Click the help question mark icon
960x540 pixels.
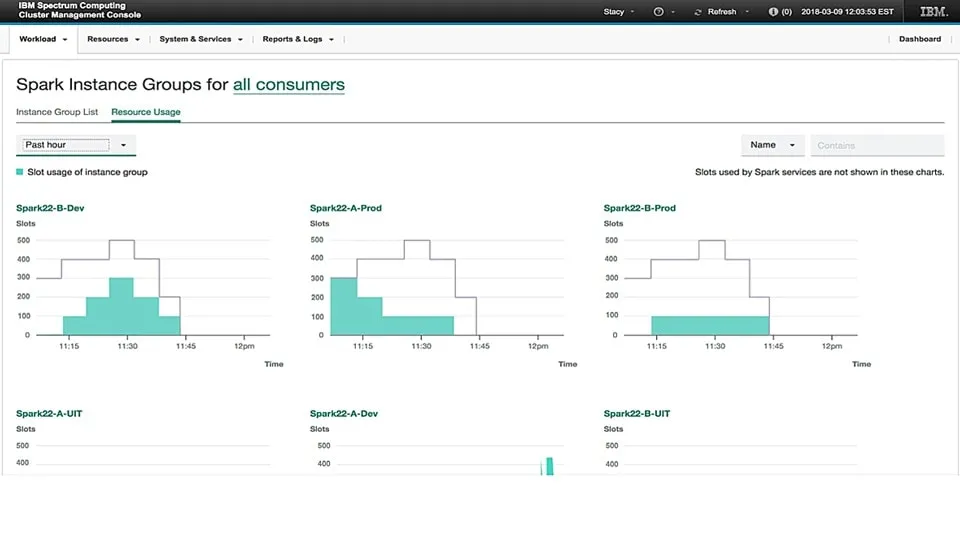pyautogui.click(x=658, y=12)
